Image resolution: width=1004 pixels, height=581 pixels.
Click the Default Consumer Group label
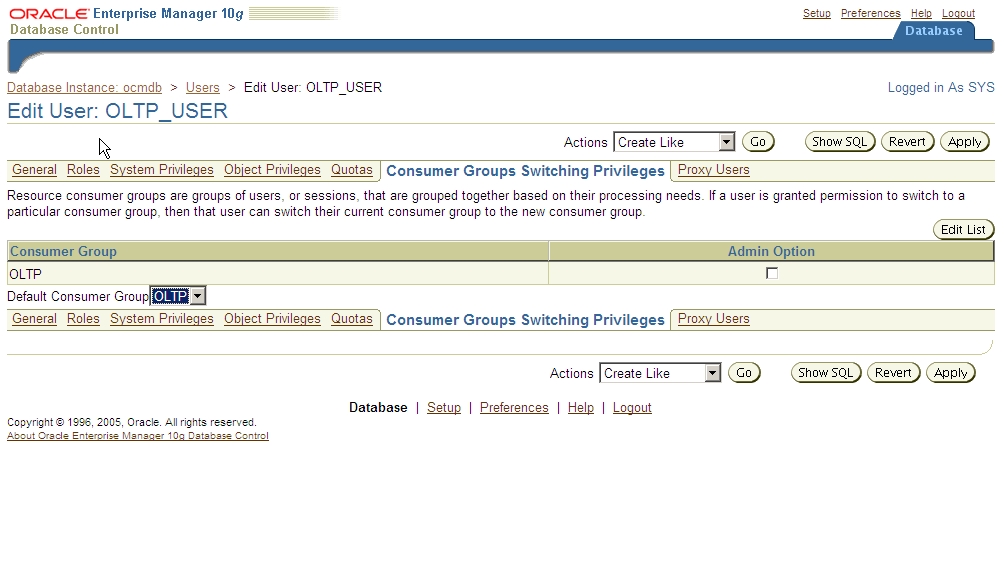[x=77, y=296]
